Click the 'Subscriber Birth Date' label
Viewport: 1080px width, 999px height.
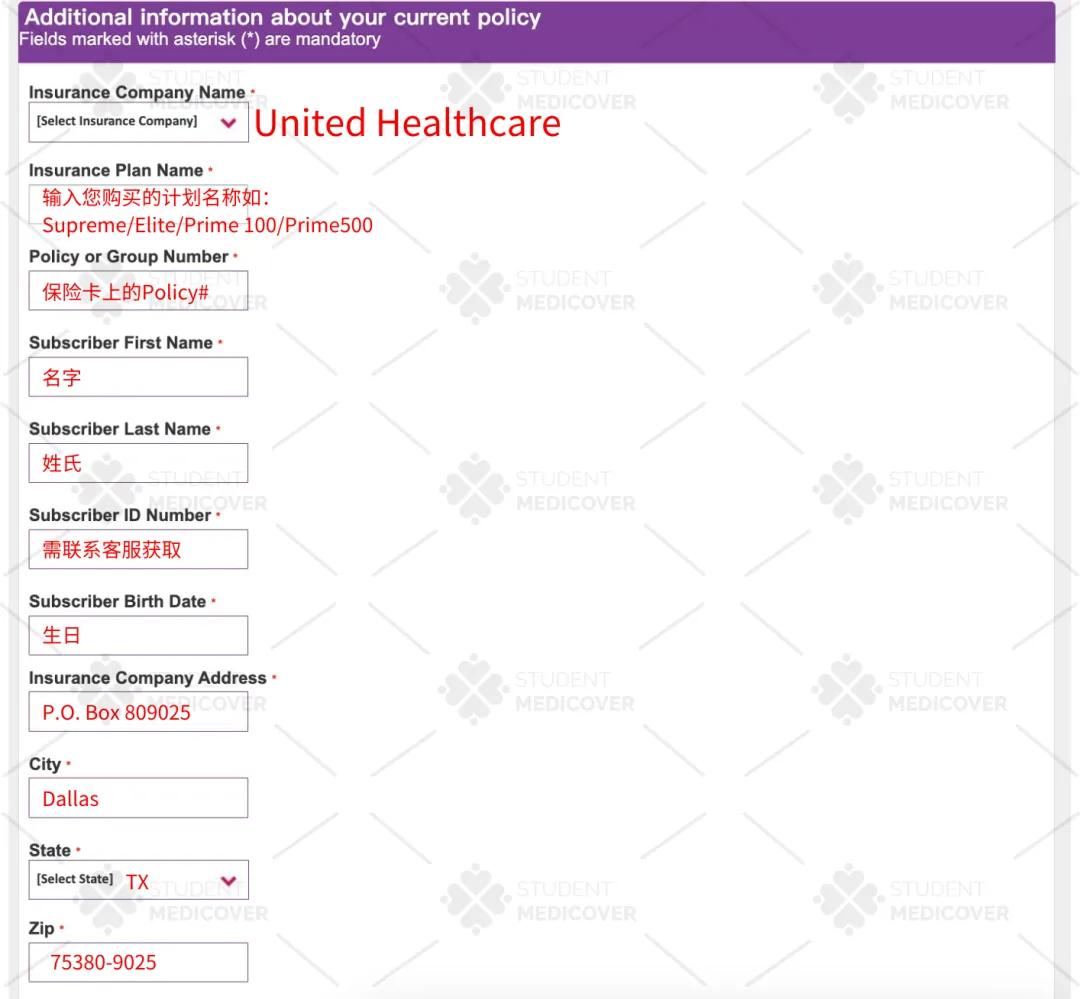pos(118,601)
